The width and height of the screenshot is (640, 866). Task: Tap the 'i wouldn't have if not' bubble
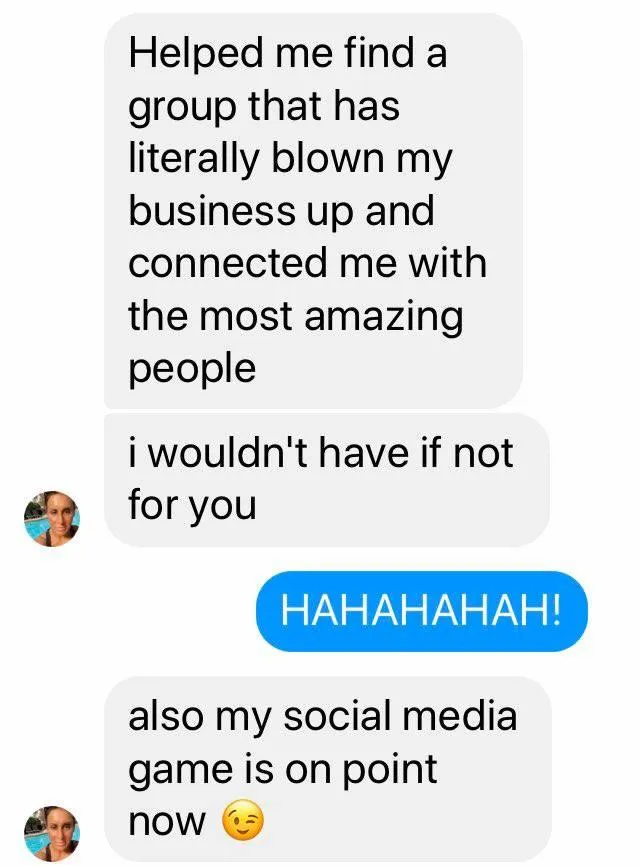(327, 479)
